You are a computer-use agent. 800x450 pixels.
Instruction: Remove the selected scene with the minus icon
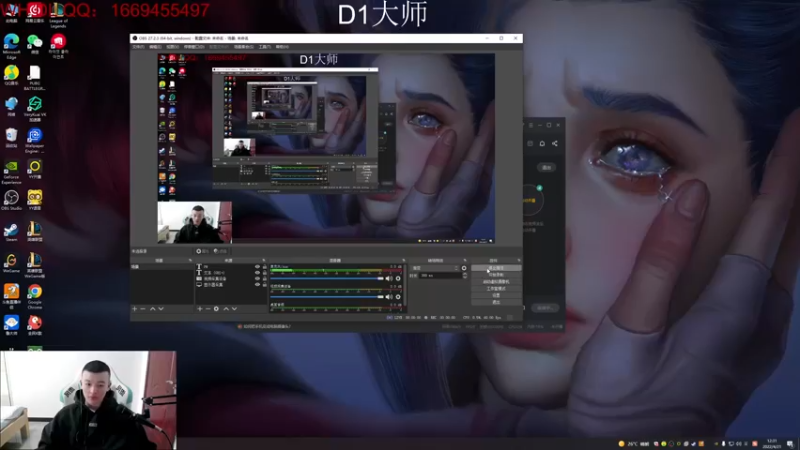point(143,309)
